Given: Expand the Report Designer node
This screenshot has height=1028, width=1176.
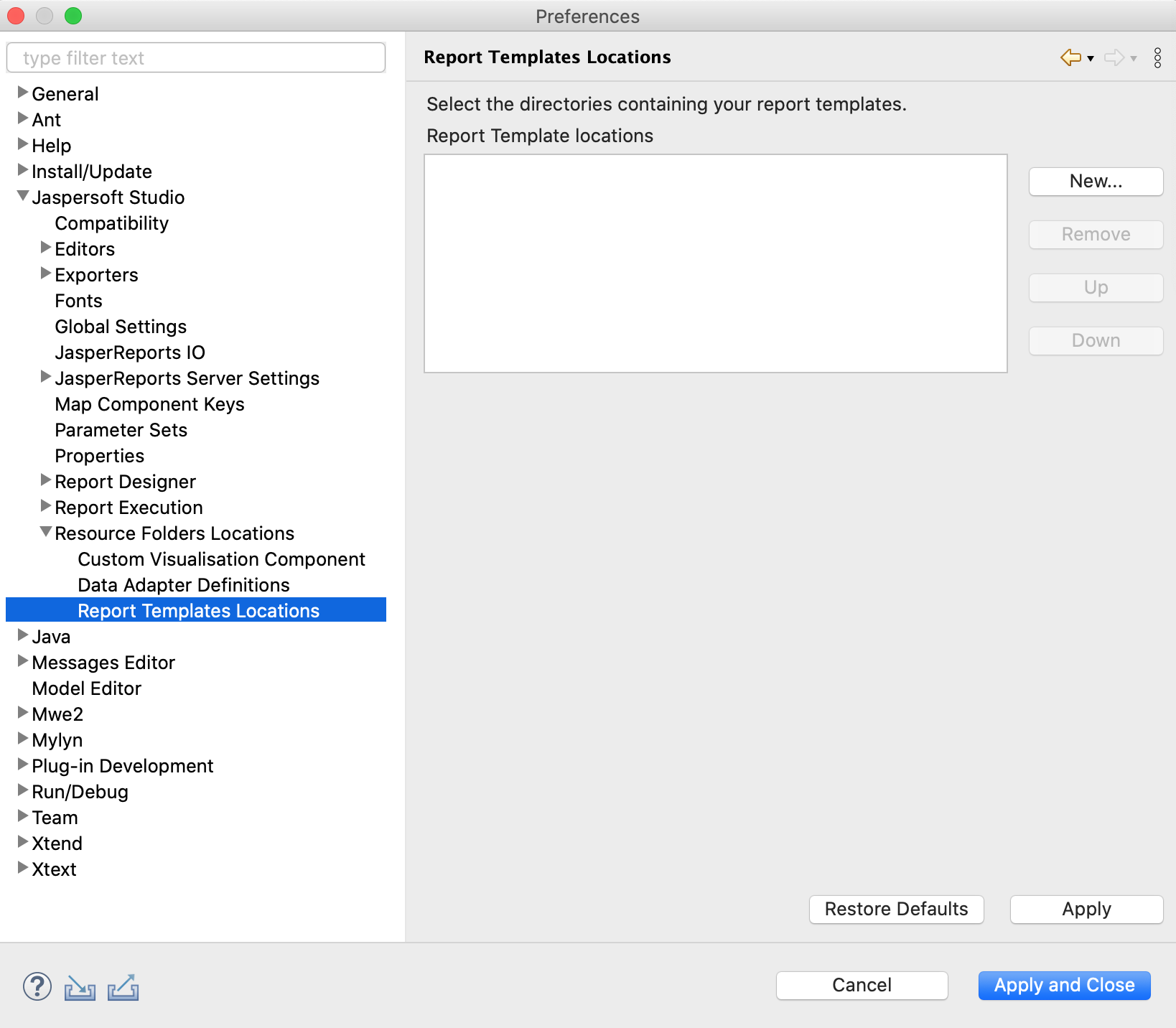Looking at the screenshot, I should (x=46, y=480).
